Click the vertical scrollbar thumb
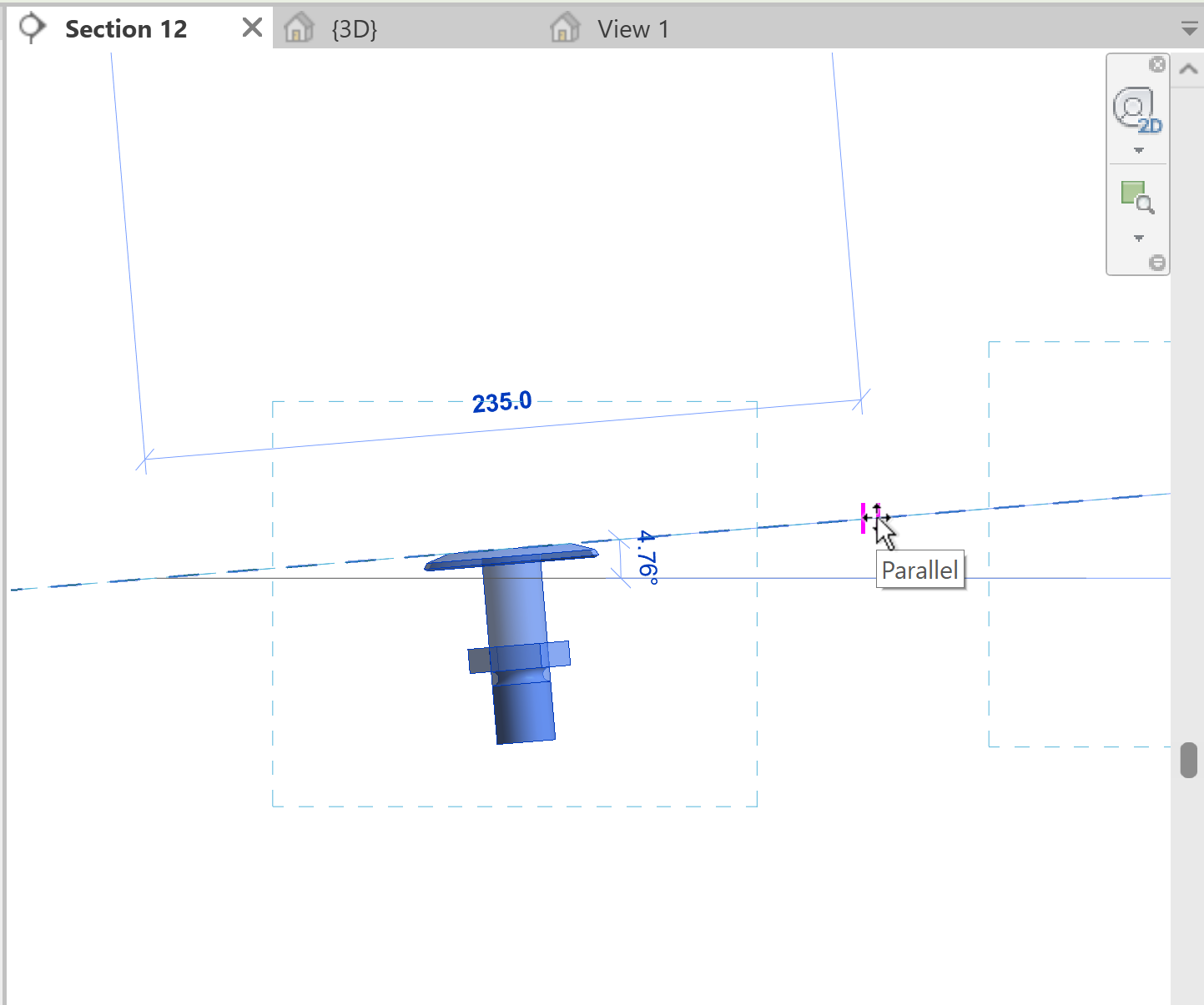 [x=1189, y=760]
